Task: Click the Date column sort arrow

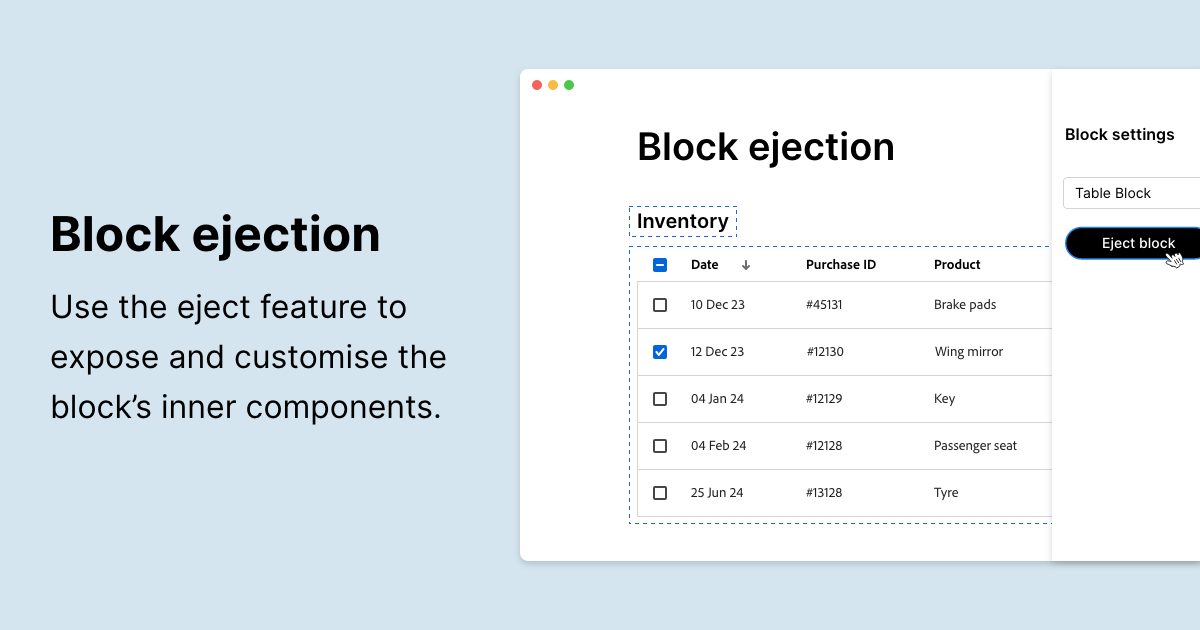Action: pyautogui.click(x=746, y=265)
